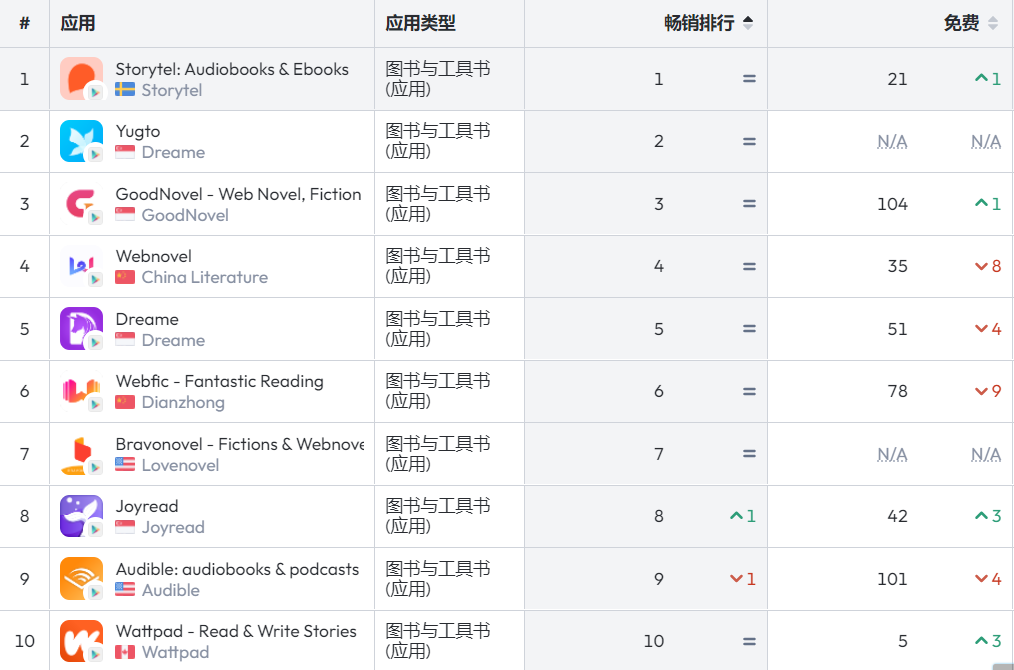Viewport: 1014px width, 670px height.
Task: Click the Google Play badge on Storytel's icon
Action: [94, 93]
